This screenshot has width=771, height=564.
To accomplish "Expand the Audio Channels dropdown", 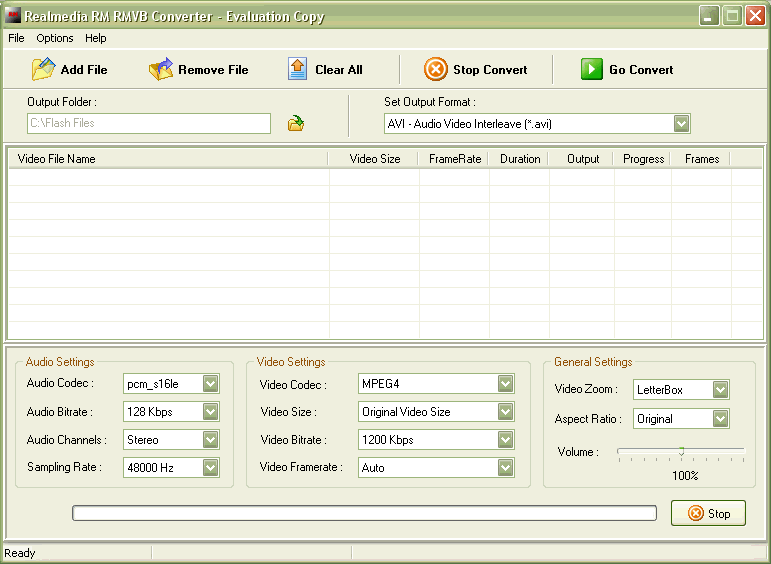I will [x=210, y=440].
